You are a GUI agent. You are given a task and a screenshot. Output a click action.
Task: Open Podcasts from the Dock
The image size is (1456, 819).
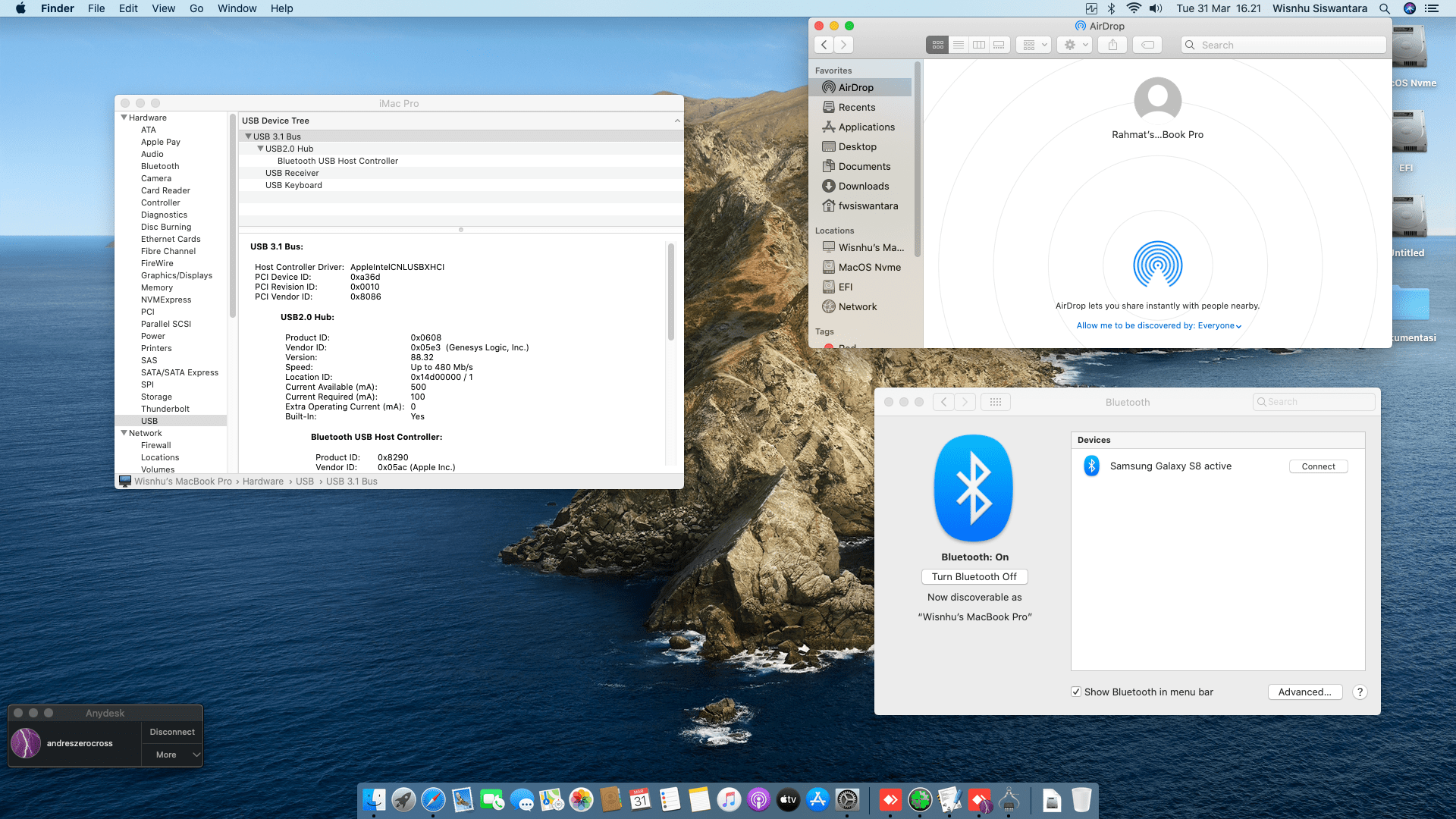[758, 799]
